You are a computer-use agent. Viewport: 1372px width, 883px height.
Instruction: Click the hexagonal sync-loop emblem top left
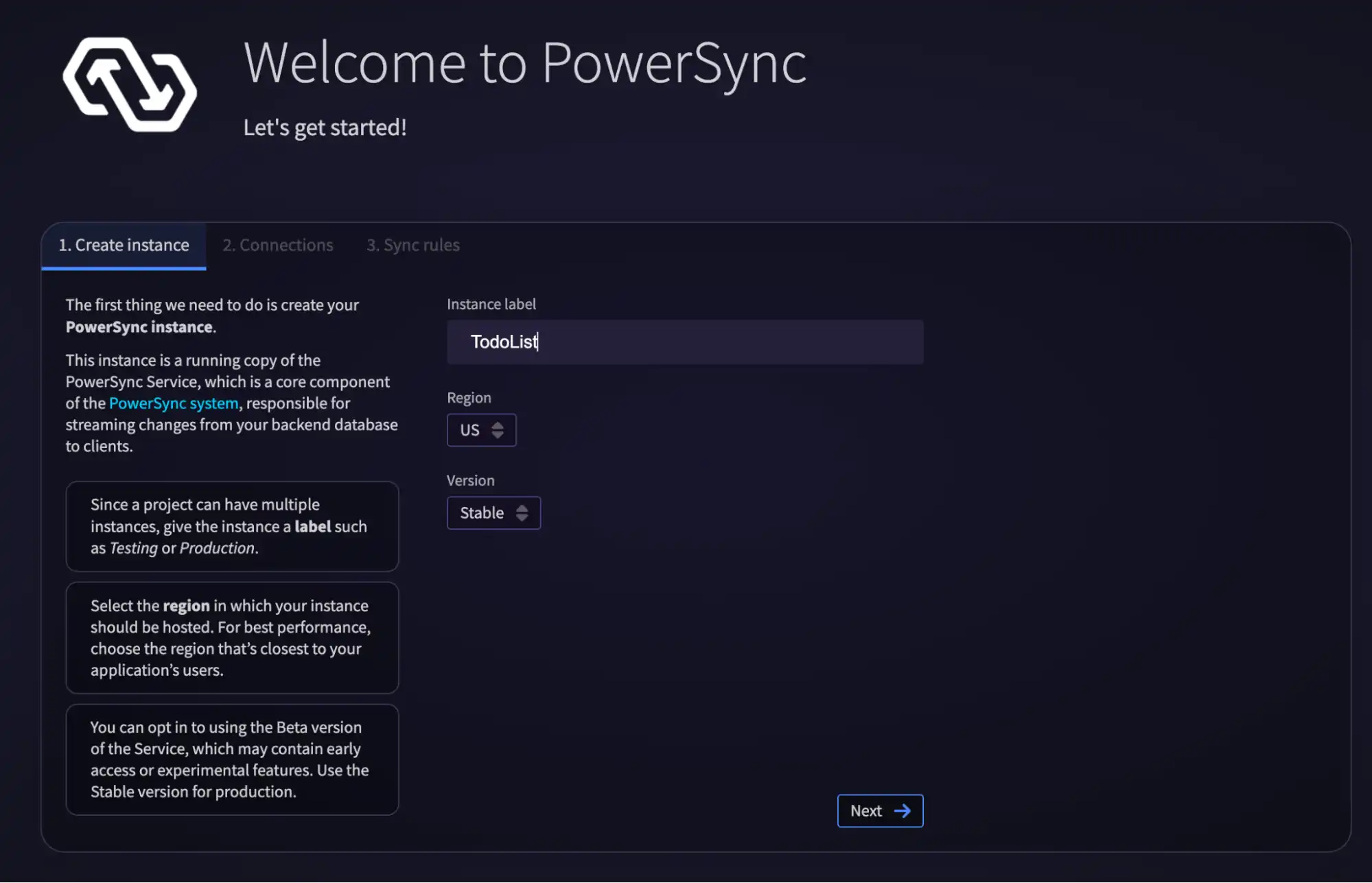[x=129, y=86]
